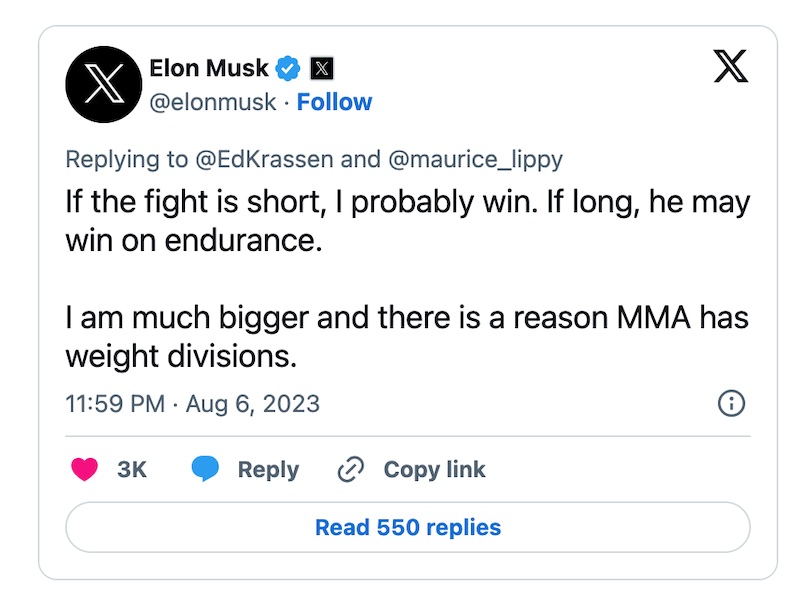Viewport: 800px width, 598px height.
Task: Open the Elon Musk display name
Action: click(x=209, y=69)
